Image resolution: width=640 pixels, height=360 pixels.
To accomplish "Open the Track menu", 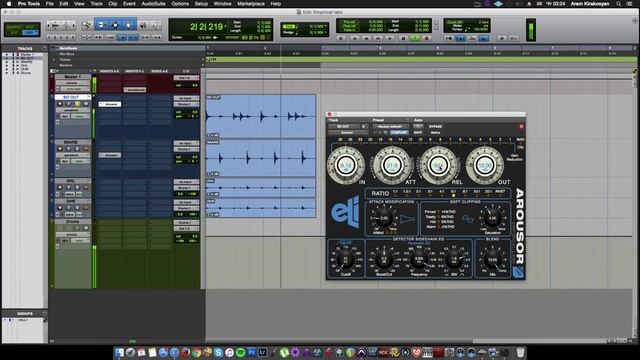I will (x=96, y=4).
